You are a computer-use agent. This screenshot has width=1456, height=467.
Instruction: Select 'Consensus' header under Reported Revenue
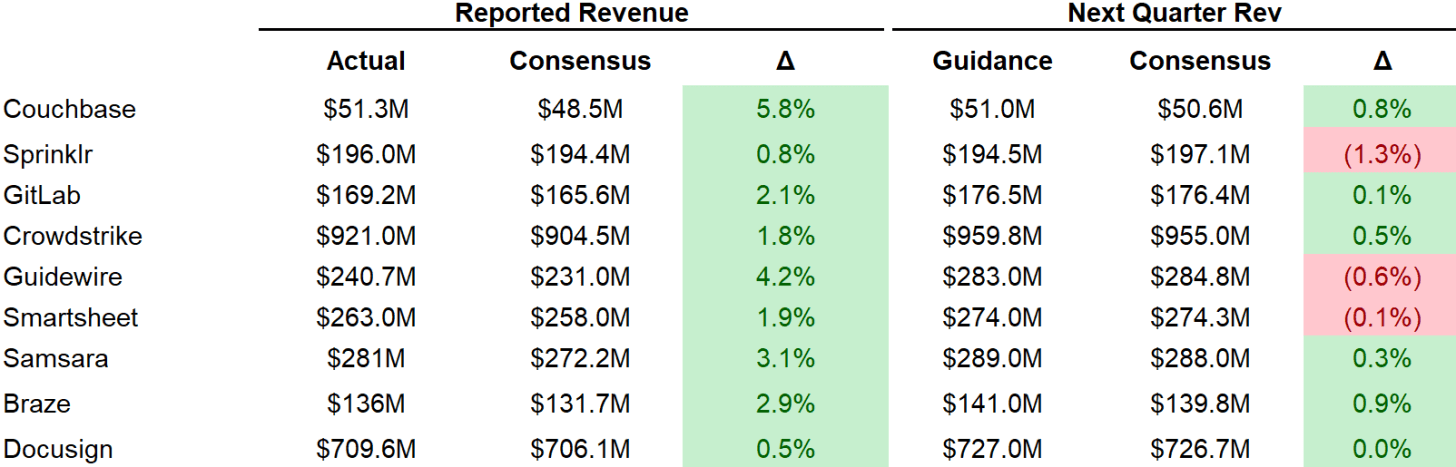[x=580, y=61]
